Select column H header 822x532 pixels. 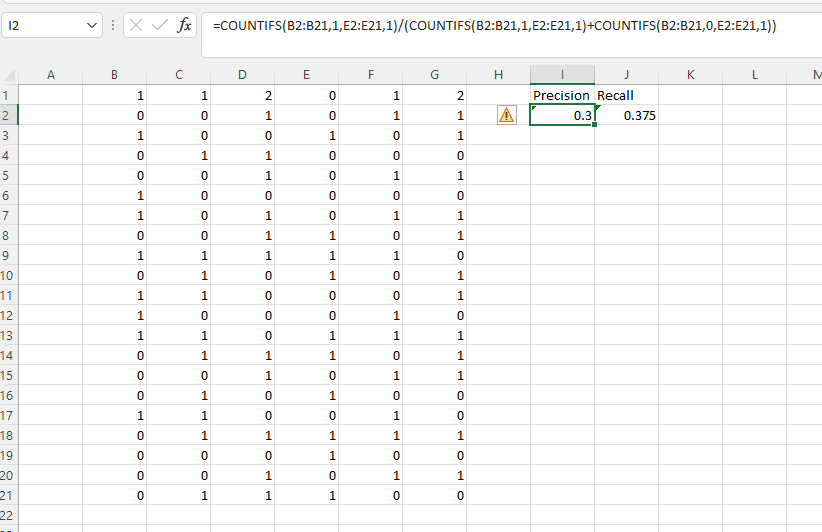pyautogui.click(x=499, y=75)
